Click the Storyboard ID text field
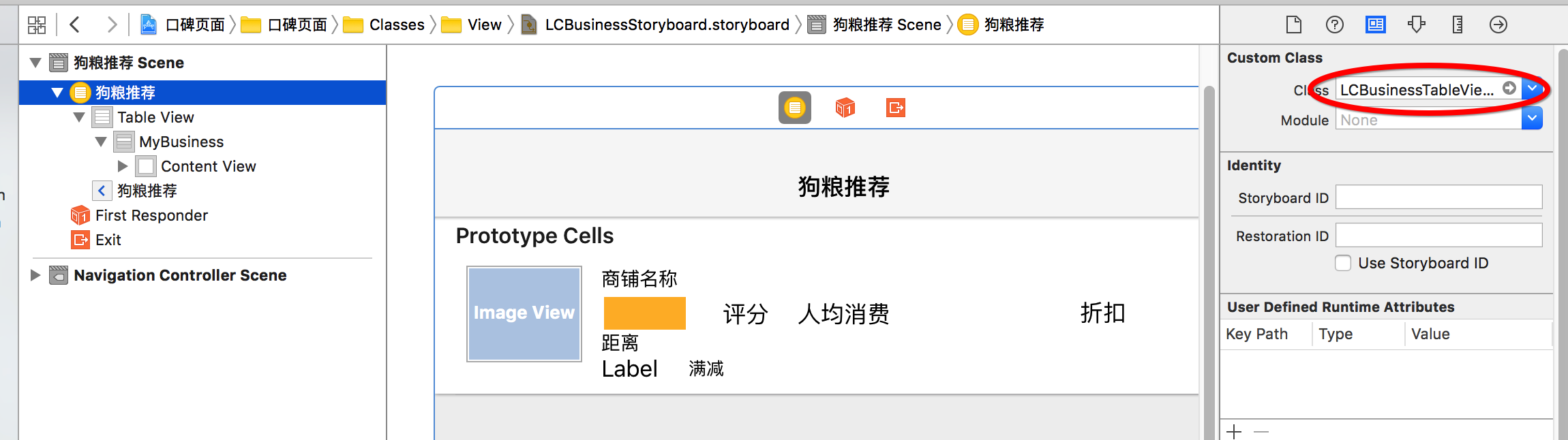 [1438, 198]
